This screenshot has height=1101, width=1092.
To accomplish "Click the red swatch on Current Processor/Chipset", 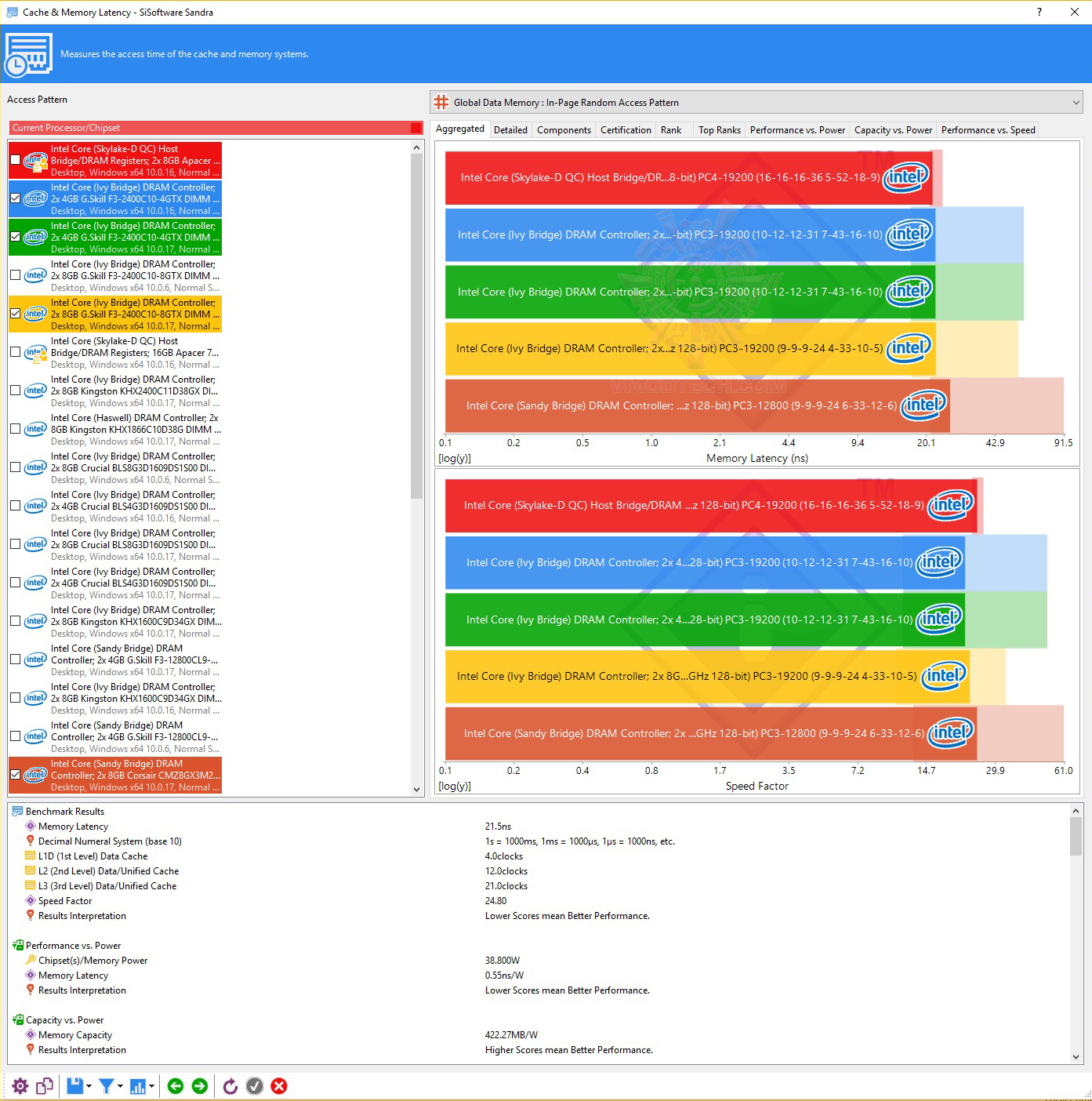I will coord(416,128).
